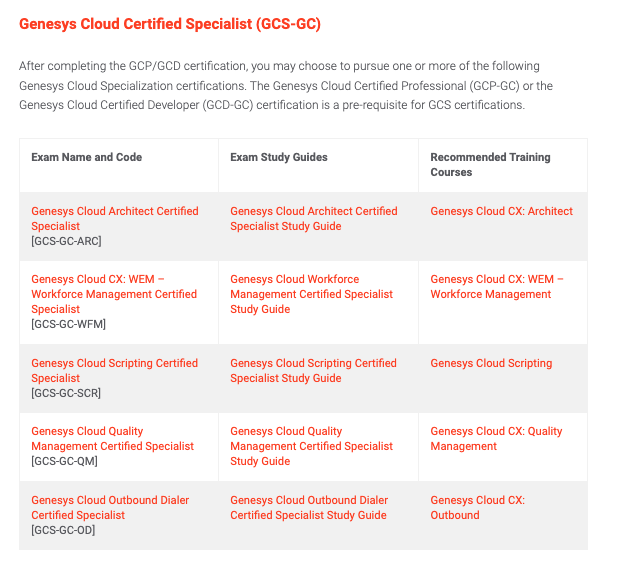Click Outbound Dialer Certified Specialist exam link
Screen dimensions: 644x581
[110, 507]
